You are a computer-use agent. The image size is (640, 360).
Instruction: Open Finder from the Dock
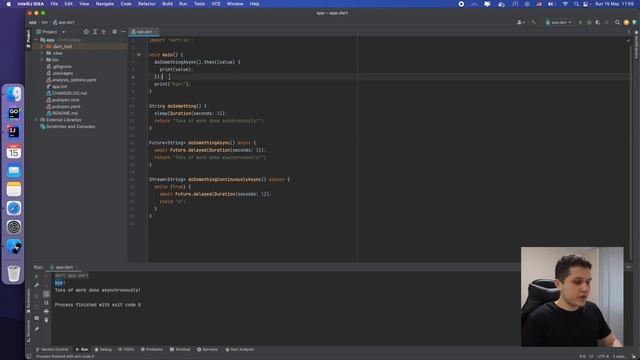(x=13, y=94)
